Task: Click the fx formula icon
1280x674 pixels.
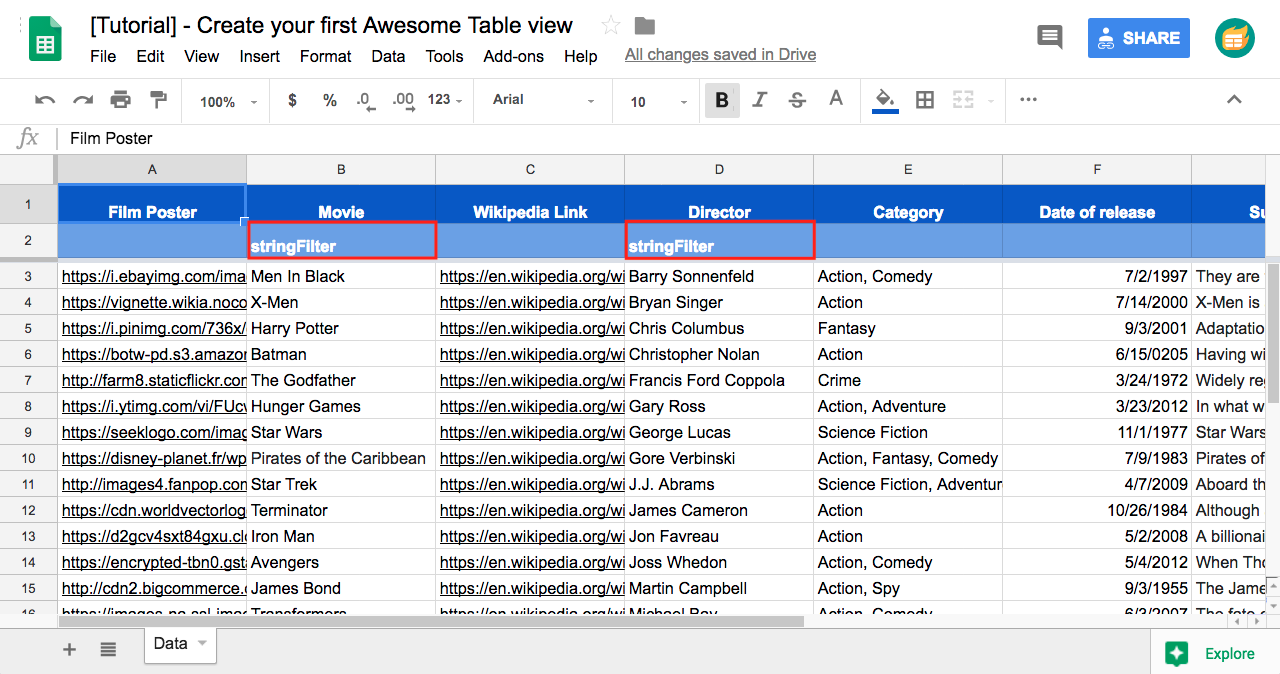Action: tap(28, 138)
